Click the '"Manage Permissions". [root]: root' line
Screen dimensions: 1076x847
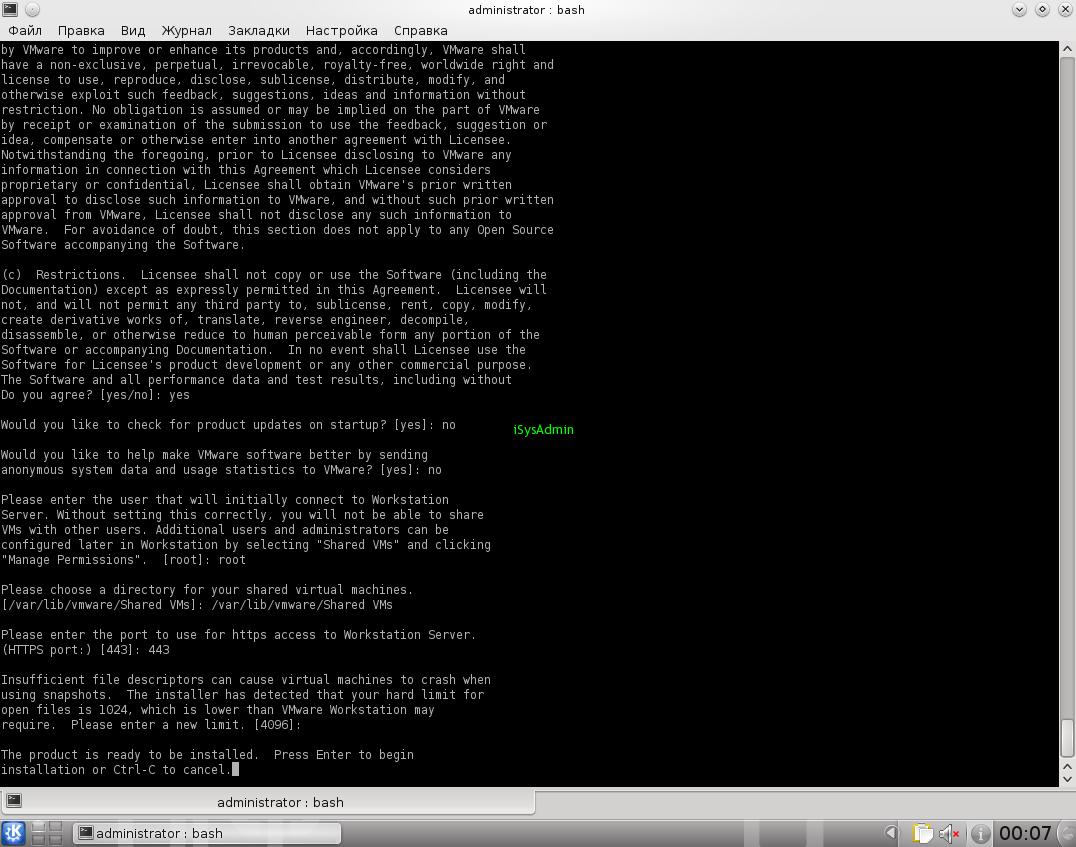click(124, 559)
